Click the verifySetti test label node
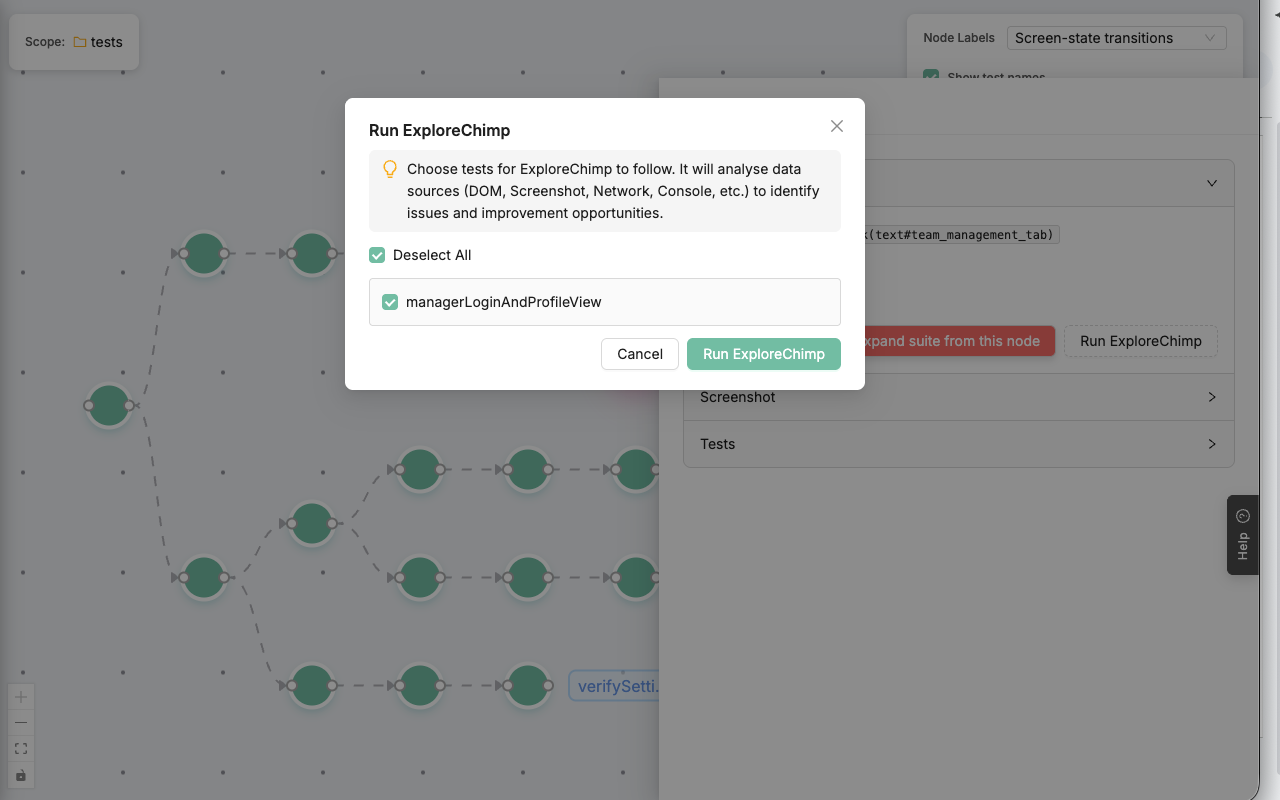Screen dimensions: 1280x800 point(614,686)
